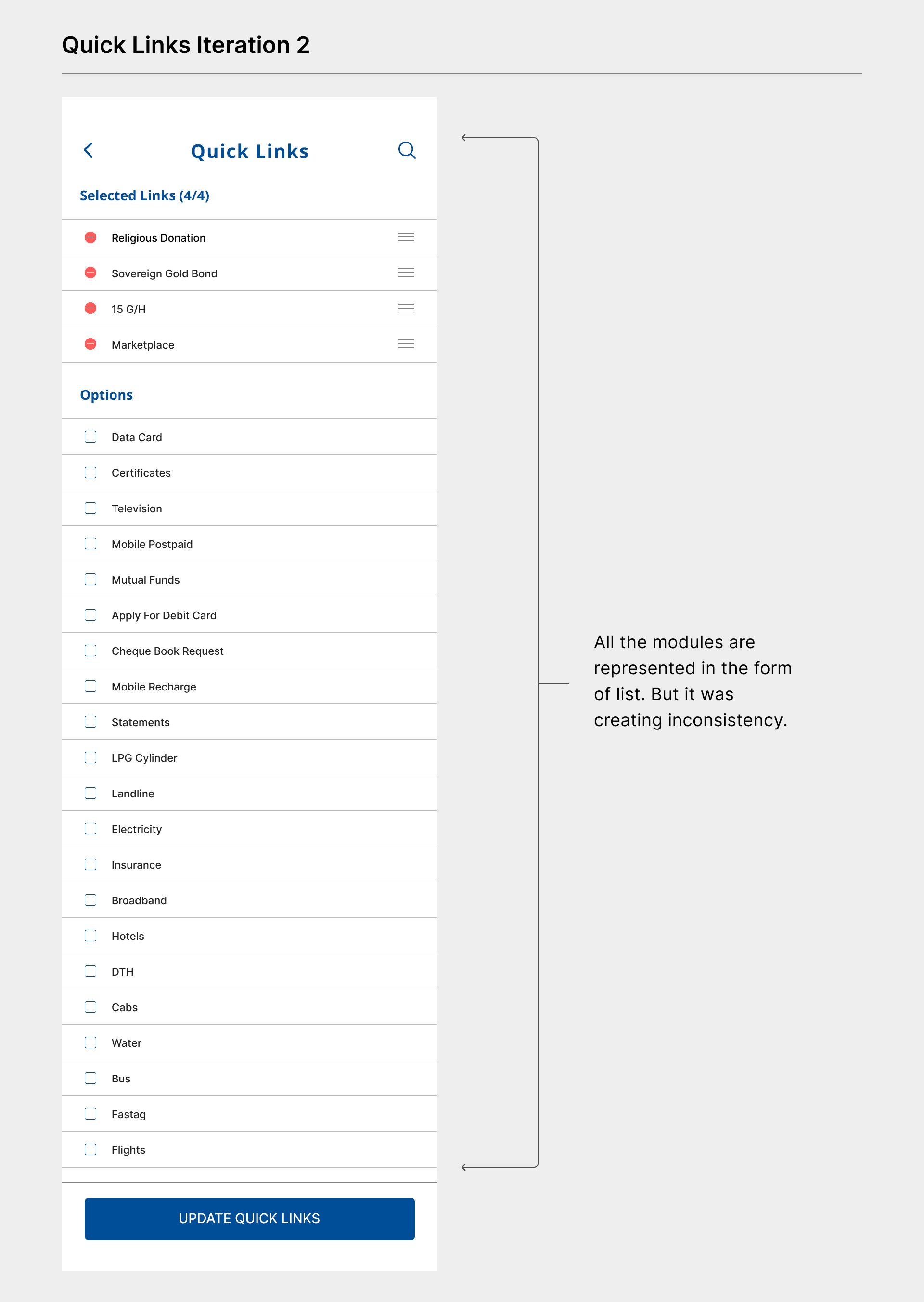Select the Flights checkbox
924x1302 pixels.
[90, 1149]
